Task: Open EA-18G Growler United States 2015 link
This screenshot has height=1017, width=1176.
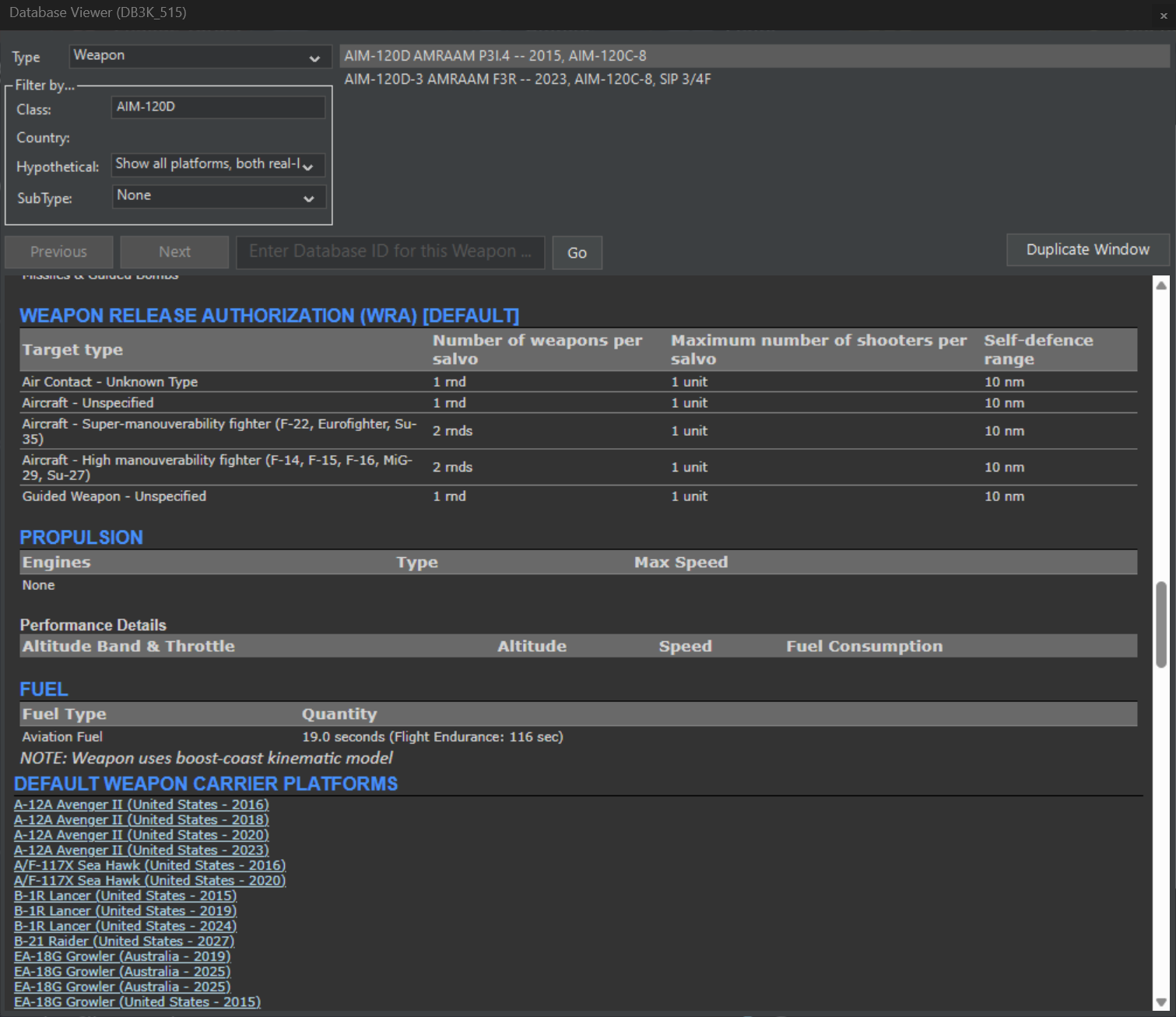Action: pos(137,1002)
